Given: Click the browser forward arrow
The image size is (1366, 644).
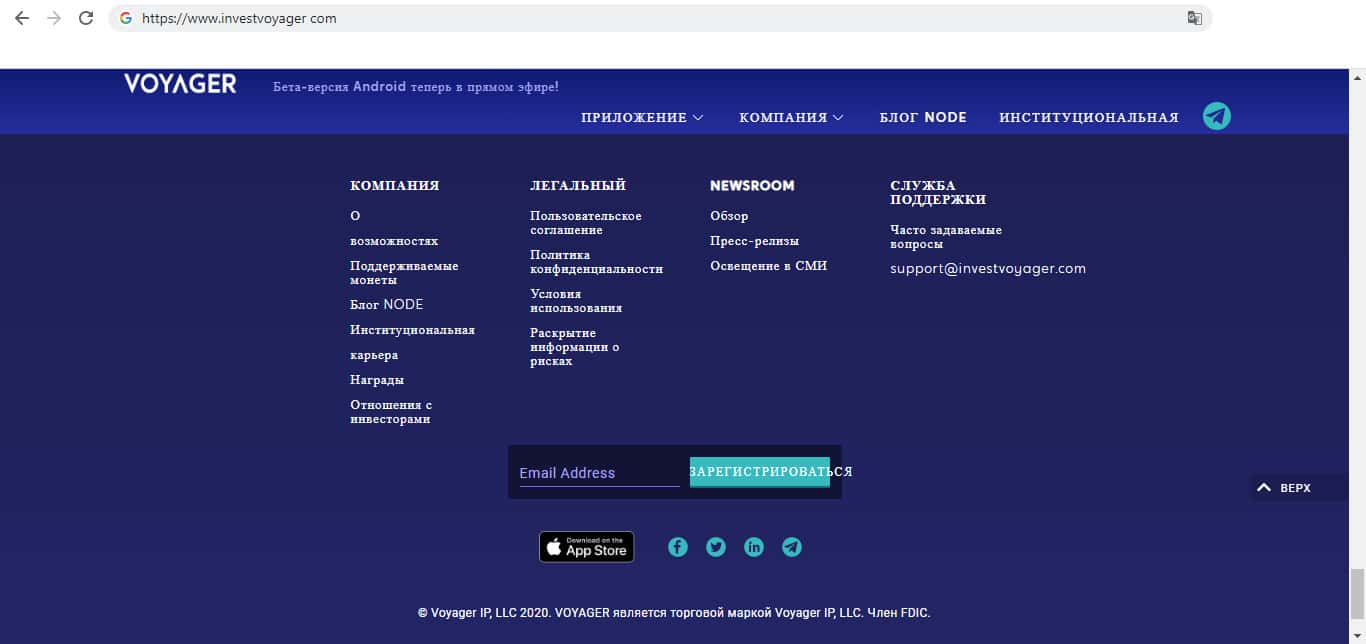Looking at the screenshot, I should 54,18.
